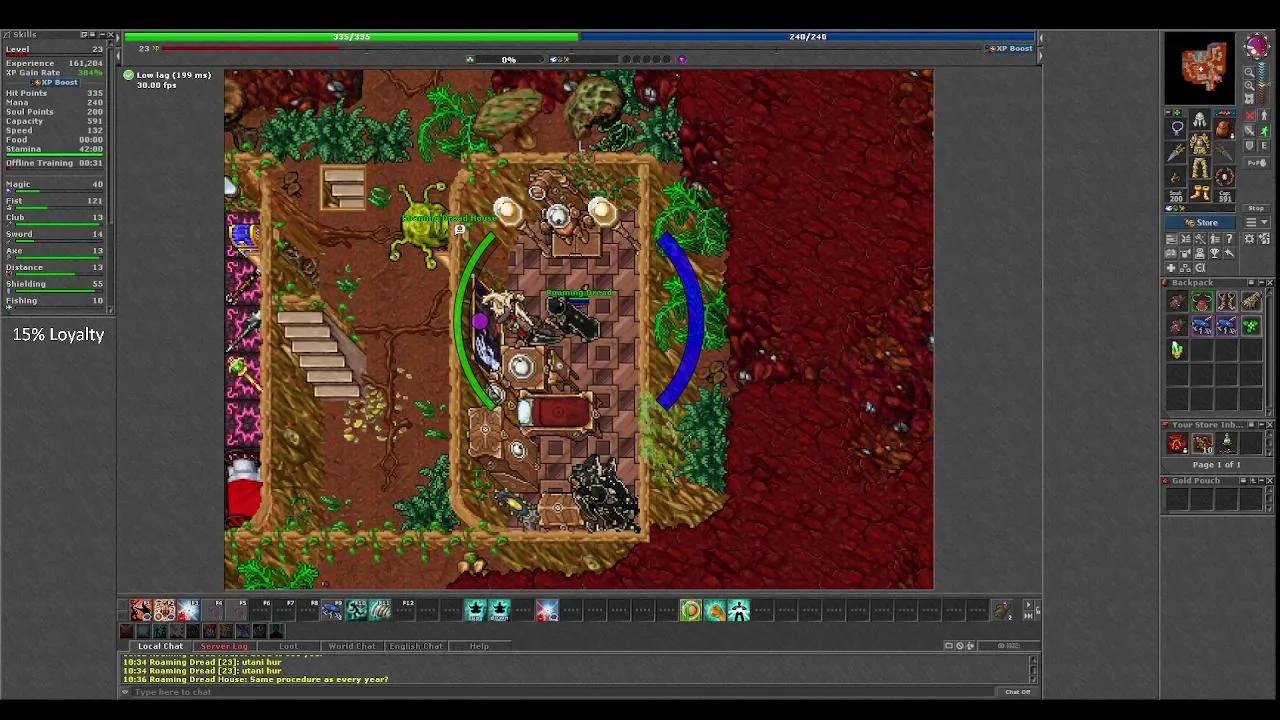The image size is (1280, 720).
Task: Click the plus icon in widget grid
Action: [x=1171, y=268]
